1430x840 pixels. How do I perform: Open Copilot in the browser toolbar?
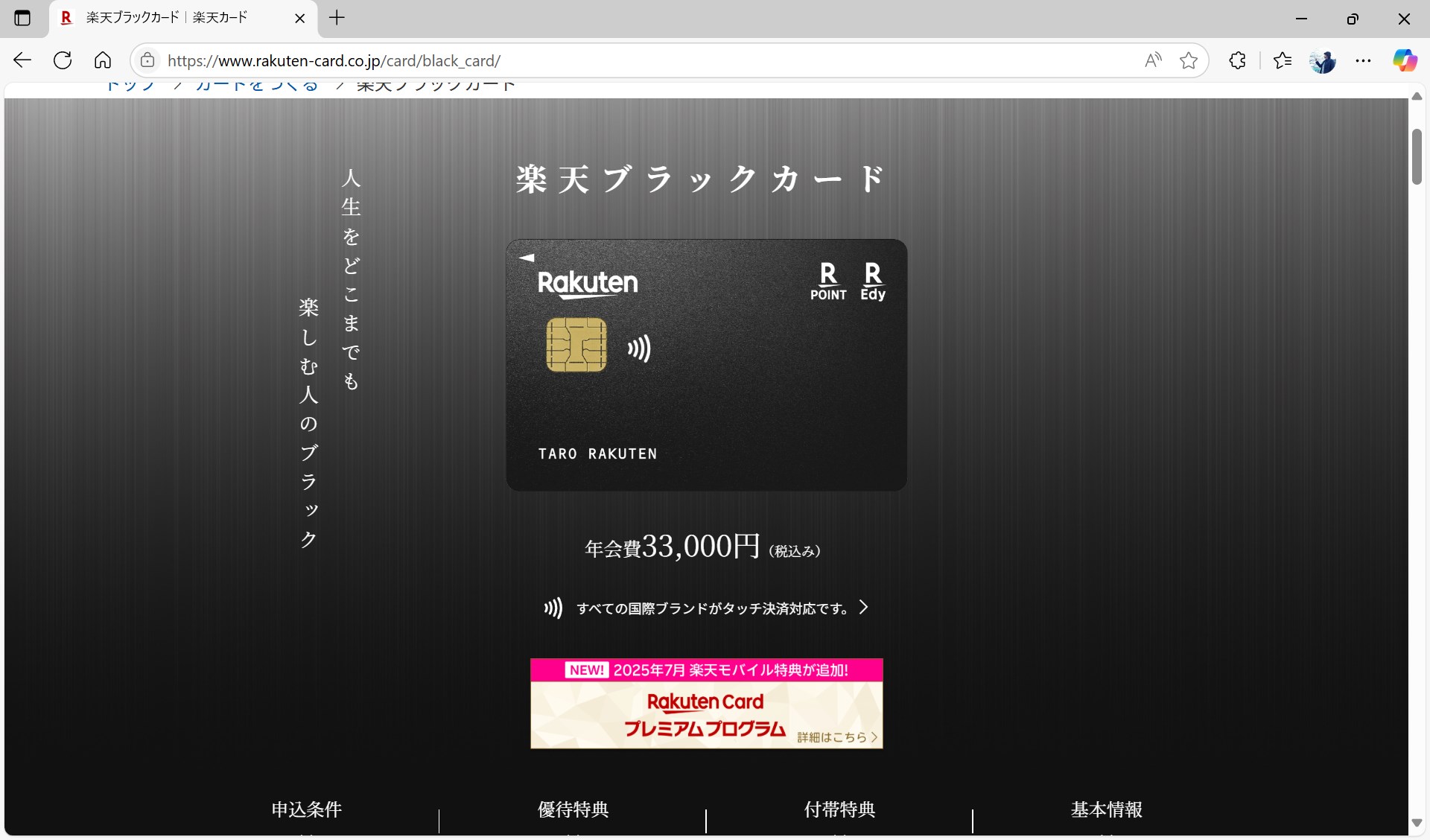point(1405,60)
